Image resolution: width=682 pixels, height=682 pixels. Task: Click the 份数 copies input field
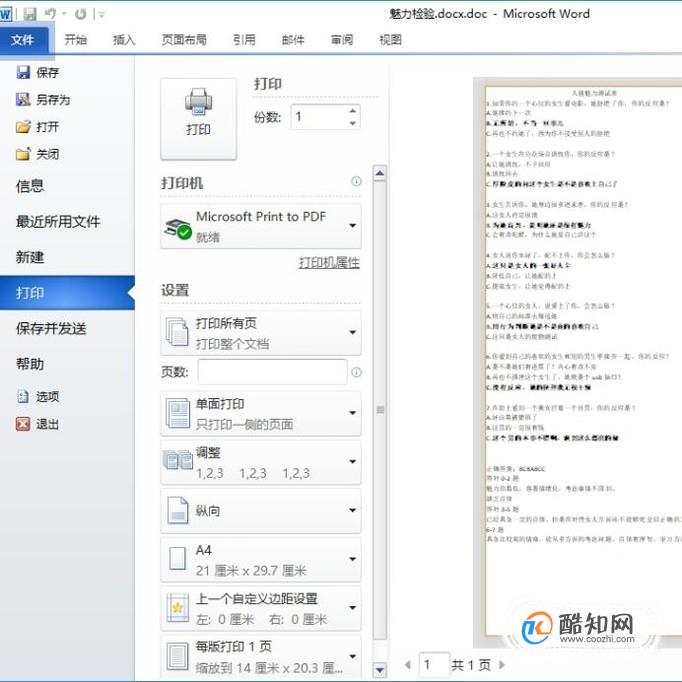click(319, 117)
